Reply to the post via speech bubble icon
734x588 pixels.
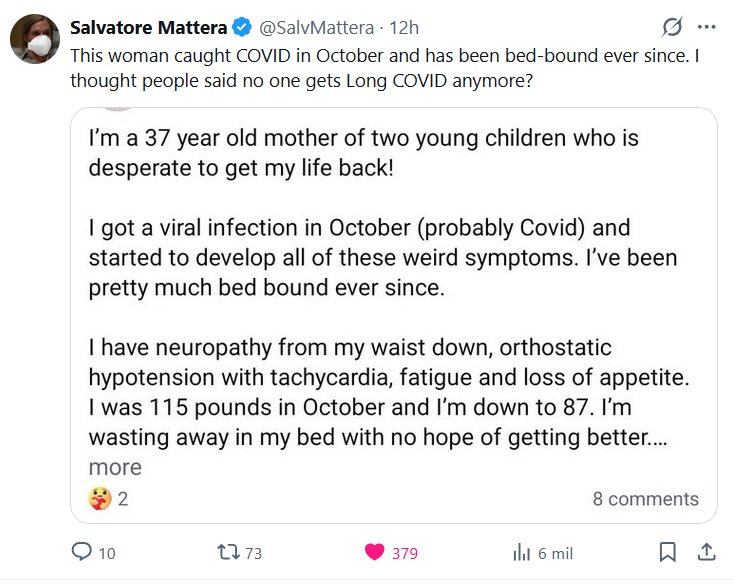82,552
